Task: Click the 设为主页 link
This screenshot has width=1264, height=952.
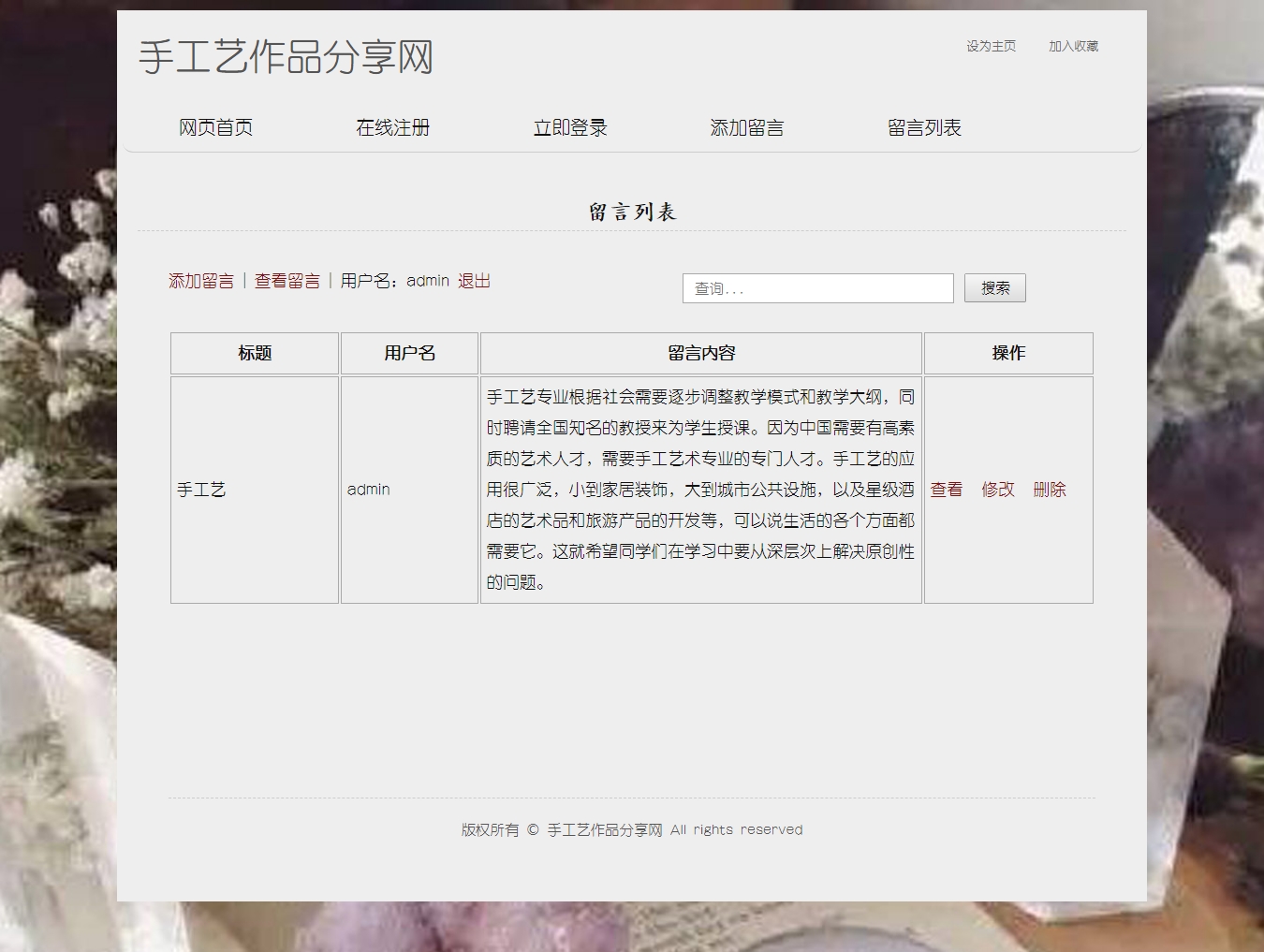Action: click(991, 46)
